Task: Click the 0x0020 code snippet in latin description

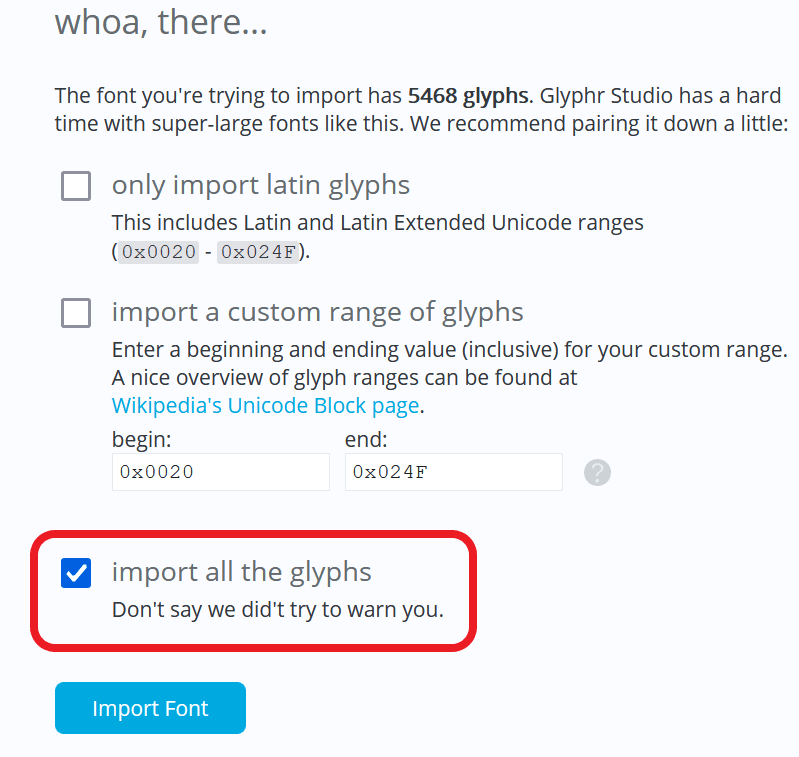Action: pyautogui.click(x=157, y=252)
